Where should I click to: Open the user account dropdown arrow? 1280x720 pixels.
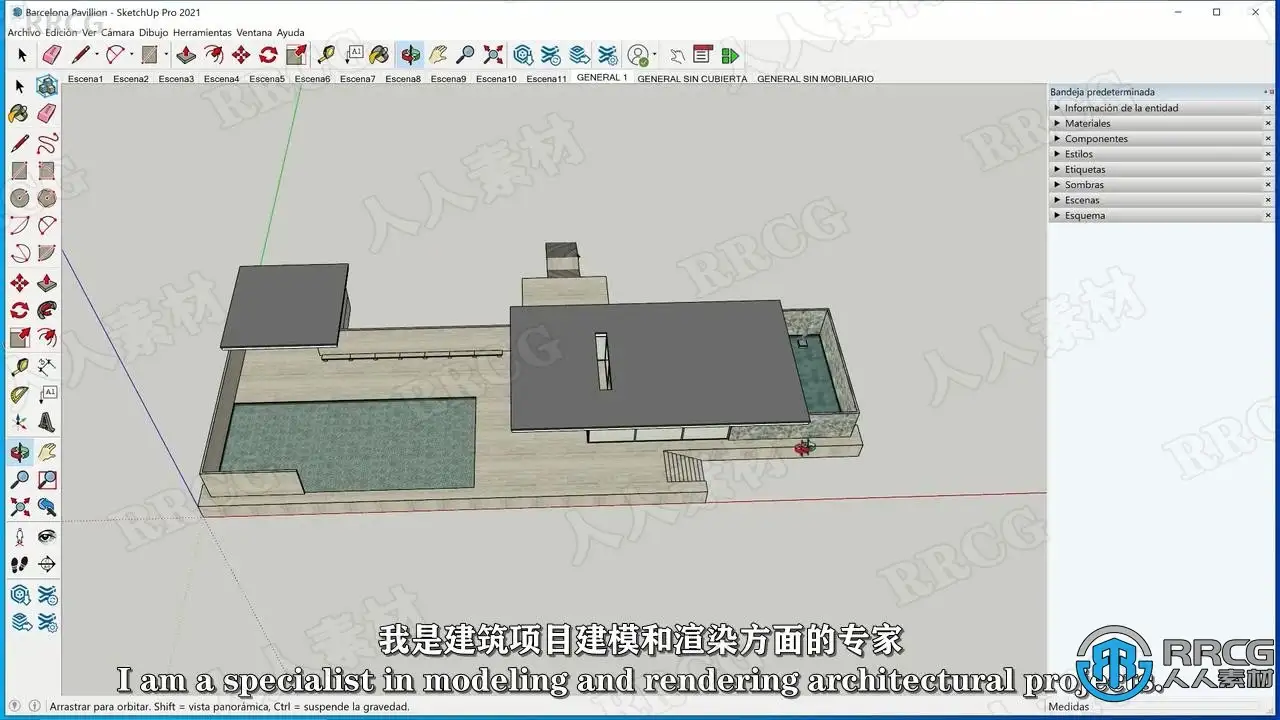pos(655,55)
